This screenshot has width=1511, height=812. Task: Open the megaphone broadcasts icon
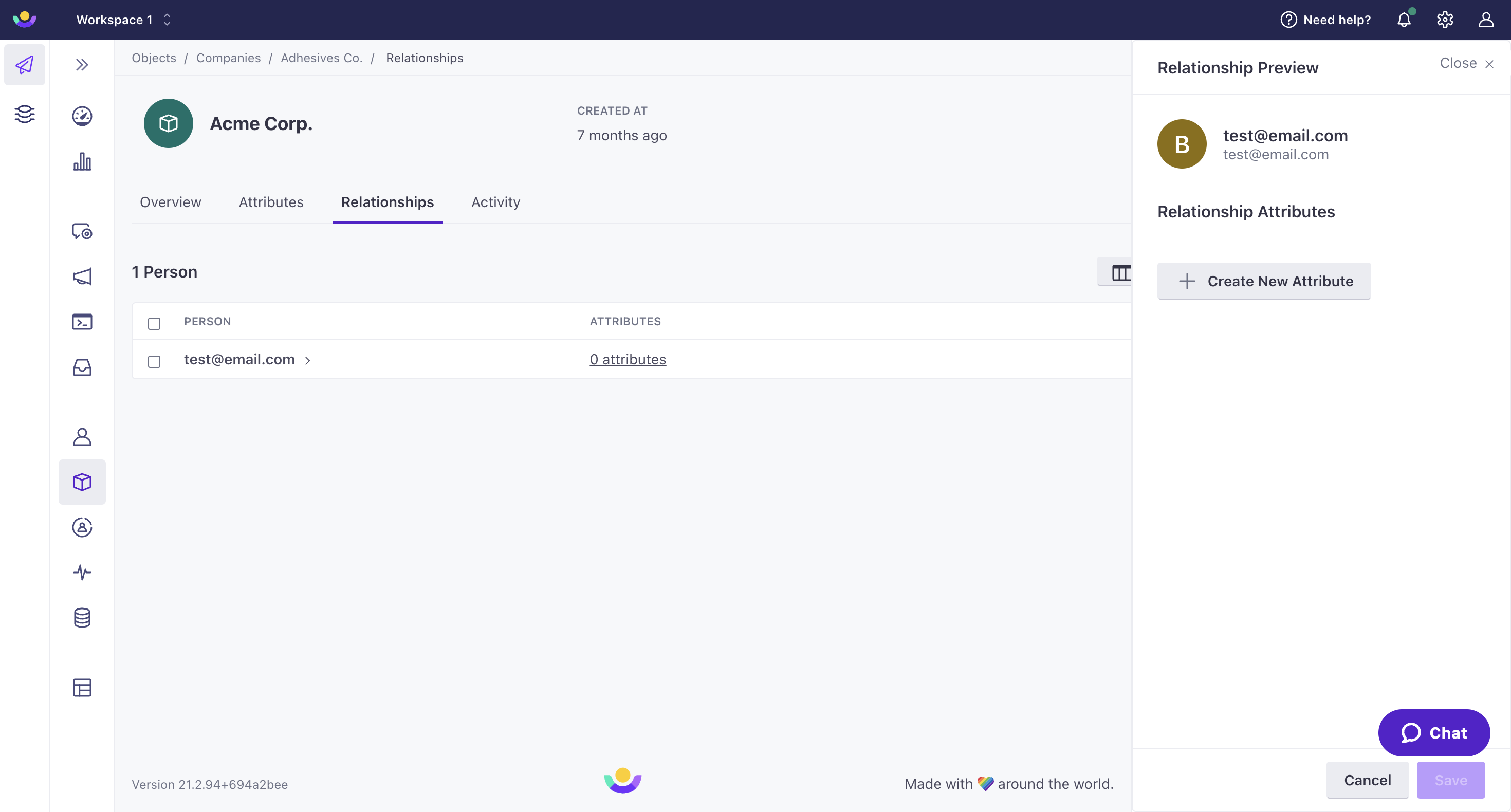point(82,276)
